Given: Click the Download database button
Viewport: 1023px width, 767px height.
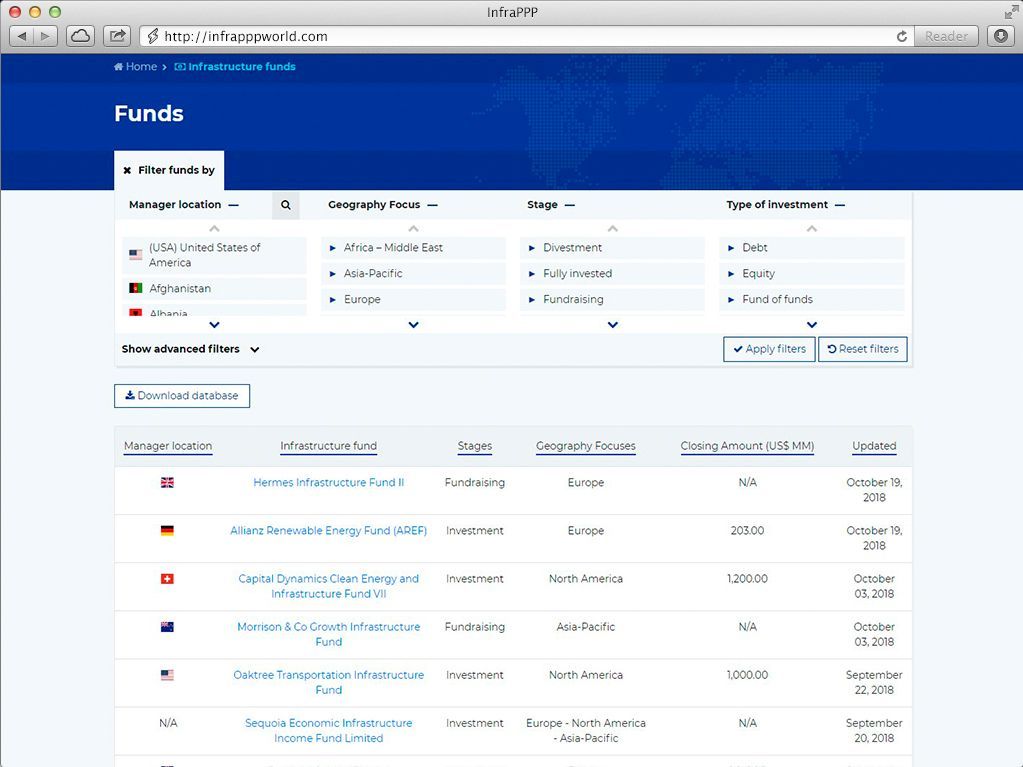Looking at the screenshot, I should (x=182, y=396).
